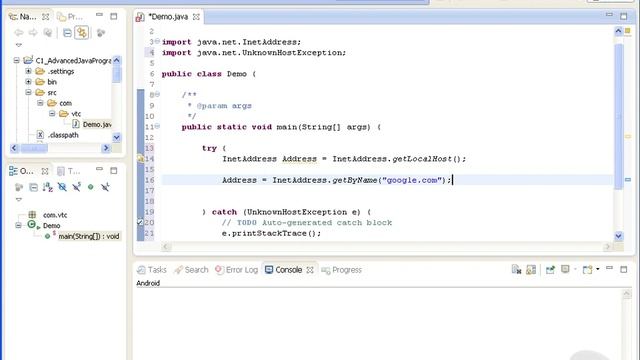Toggle Hide Fields in Outline

[x=62, y=187]
